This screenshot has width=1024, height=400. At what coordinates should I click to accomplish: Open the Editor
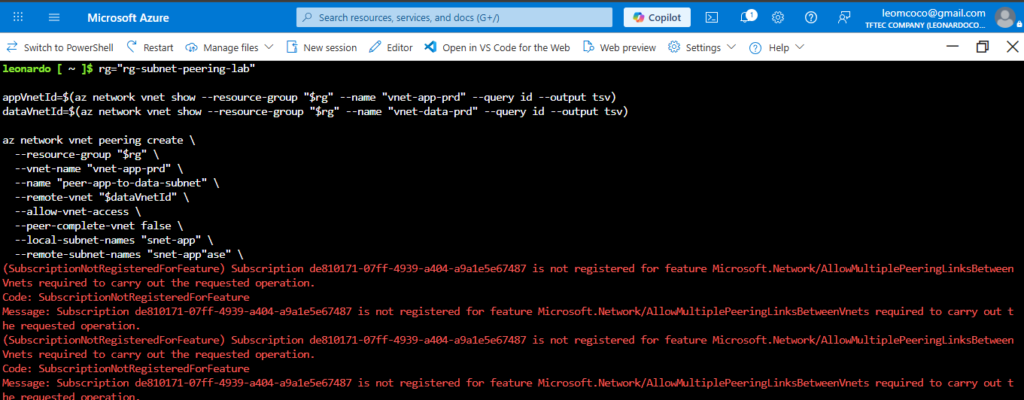point(391,47)
